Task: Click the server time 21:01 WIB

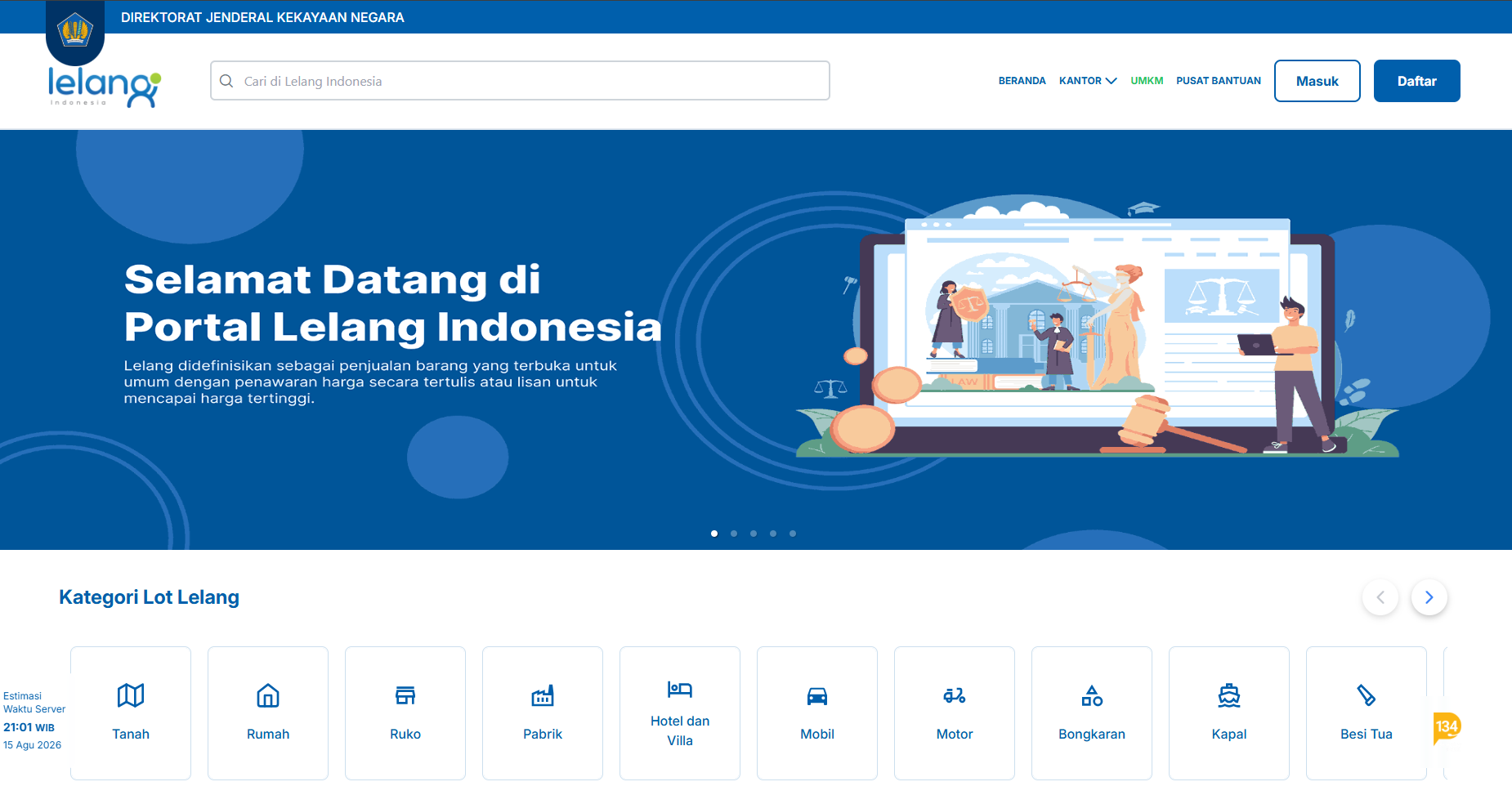Action: 29,727
